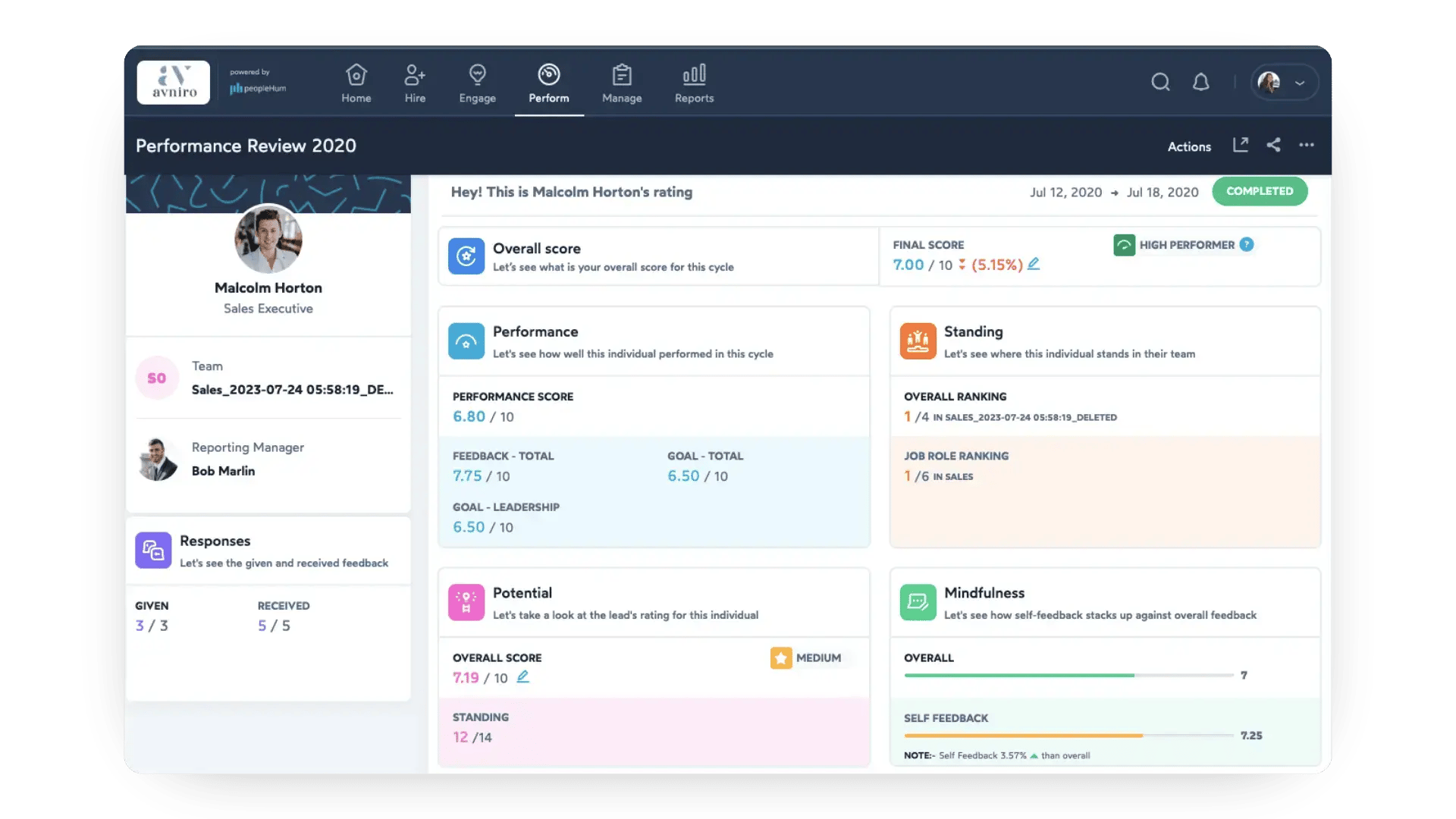
Task: Click the COMPLETED status badge
Action: click(x=1260, y=191)
